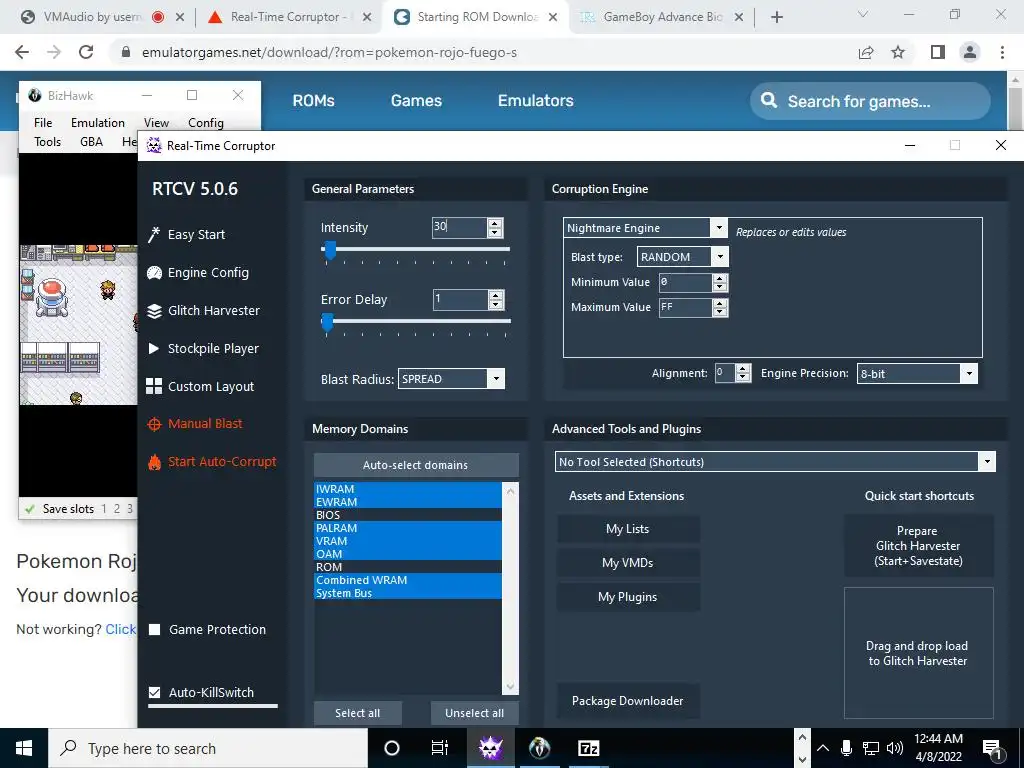Increase Error Delay stepper value
The width and height of the screenshot is (1024, 768).
(496, 295)
